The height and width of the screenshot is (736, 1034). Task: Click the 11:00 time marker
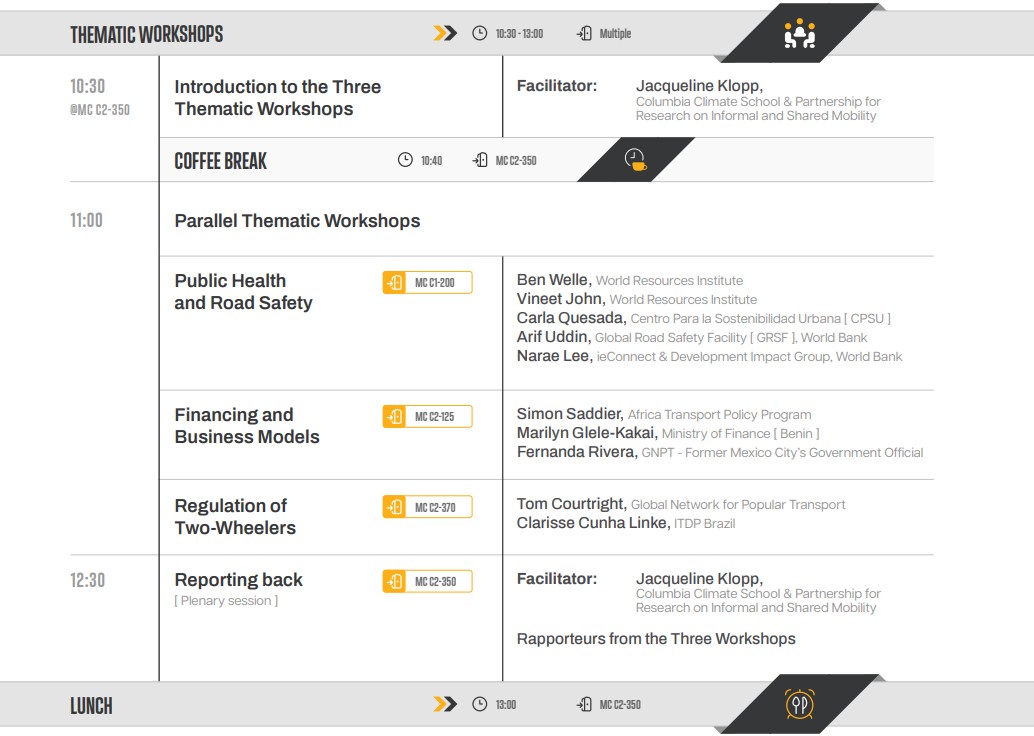(x=86, y=221)
